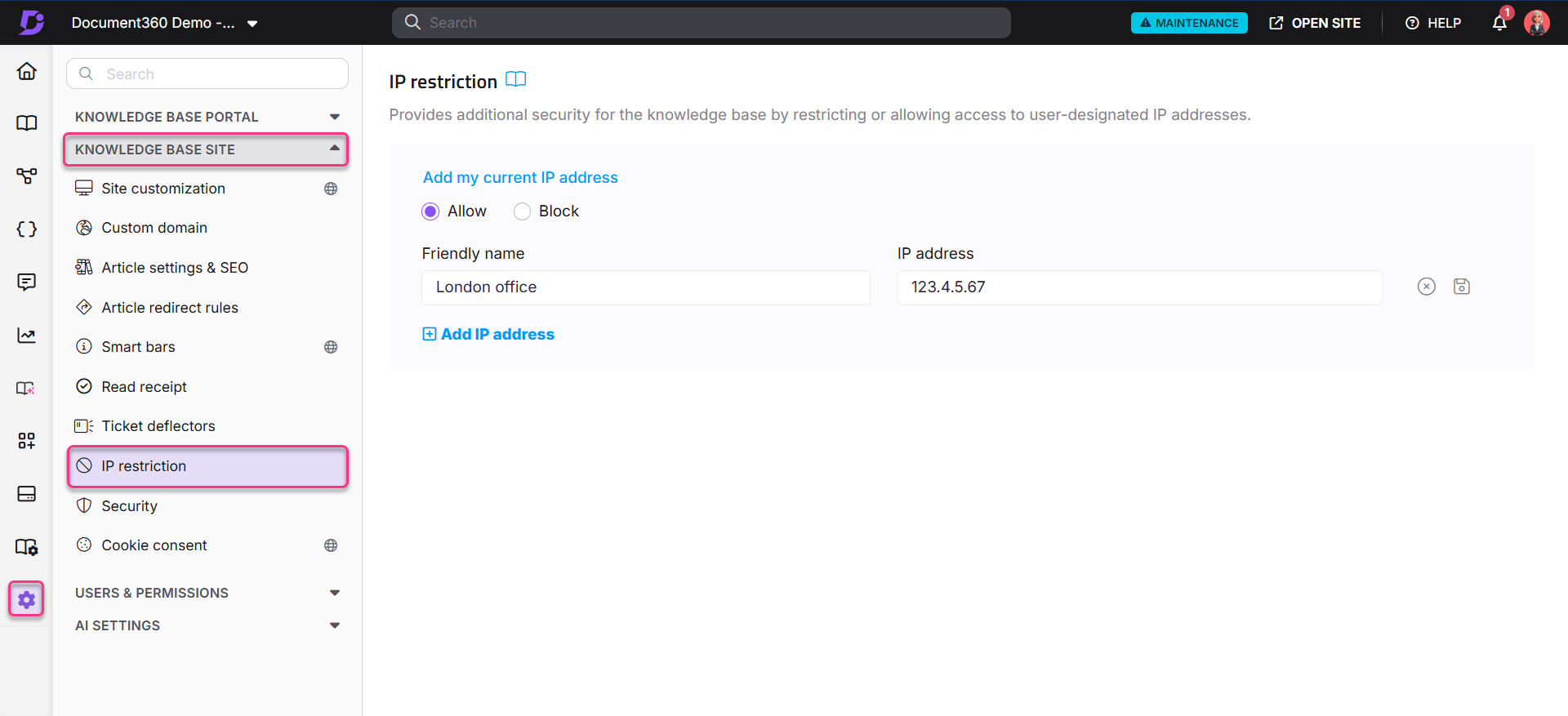Click the Friendly name input field
This screenshot has width=1568, height=716.
pos(645,287)
